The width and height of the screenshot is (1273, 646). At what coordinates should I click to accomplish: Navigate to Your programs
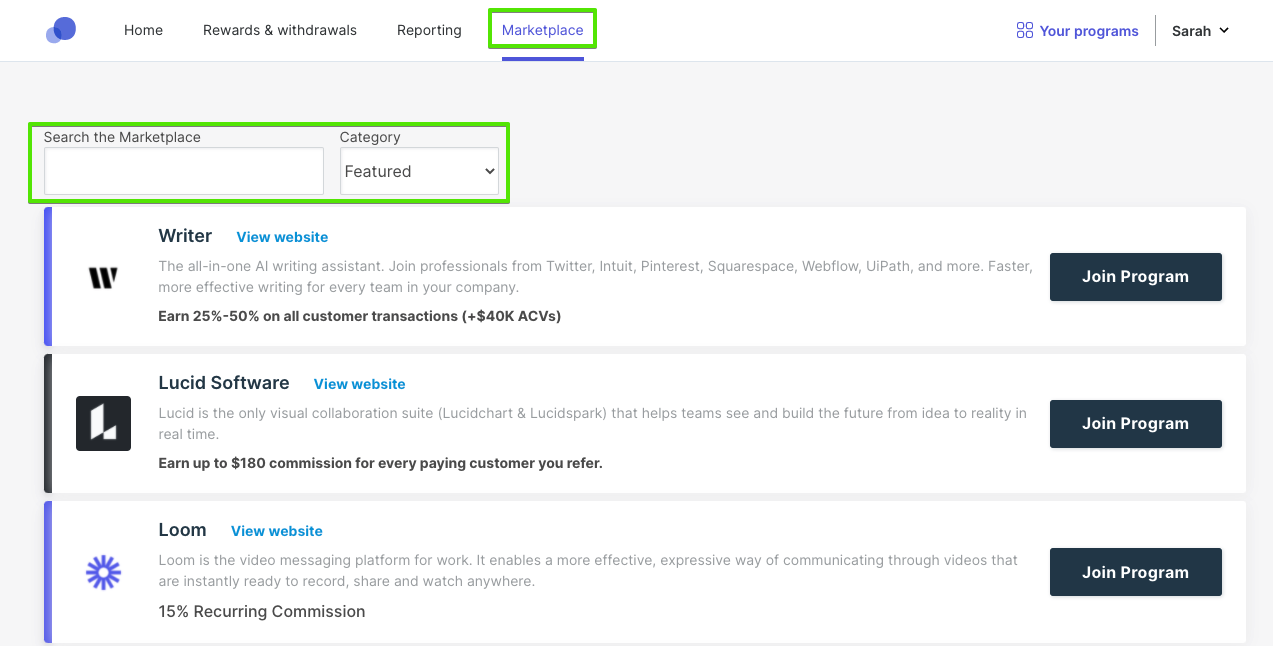[1088, 30]
